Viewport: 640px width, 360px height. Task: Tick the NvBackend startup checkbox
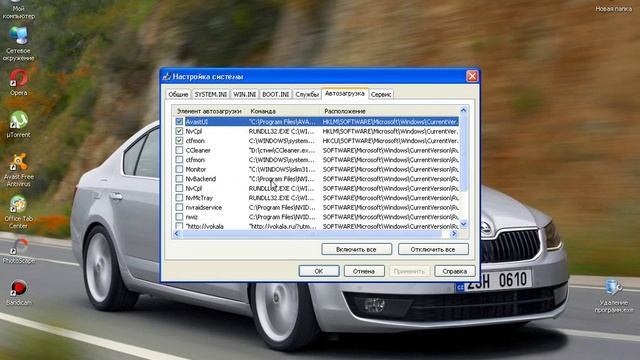[179, 179]
